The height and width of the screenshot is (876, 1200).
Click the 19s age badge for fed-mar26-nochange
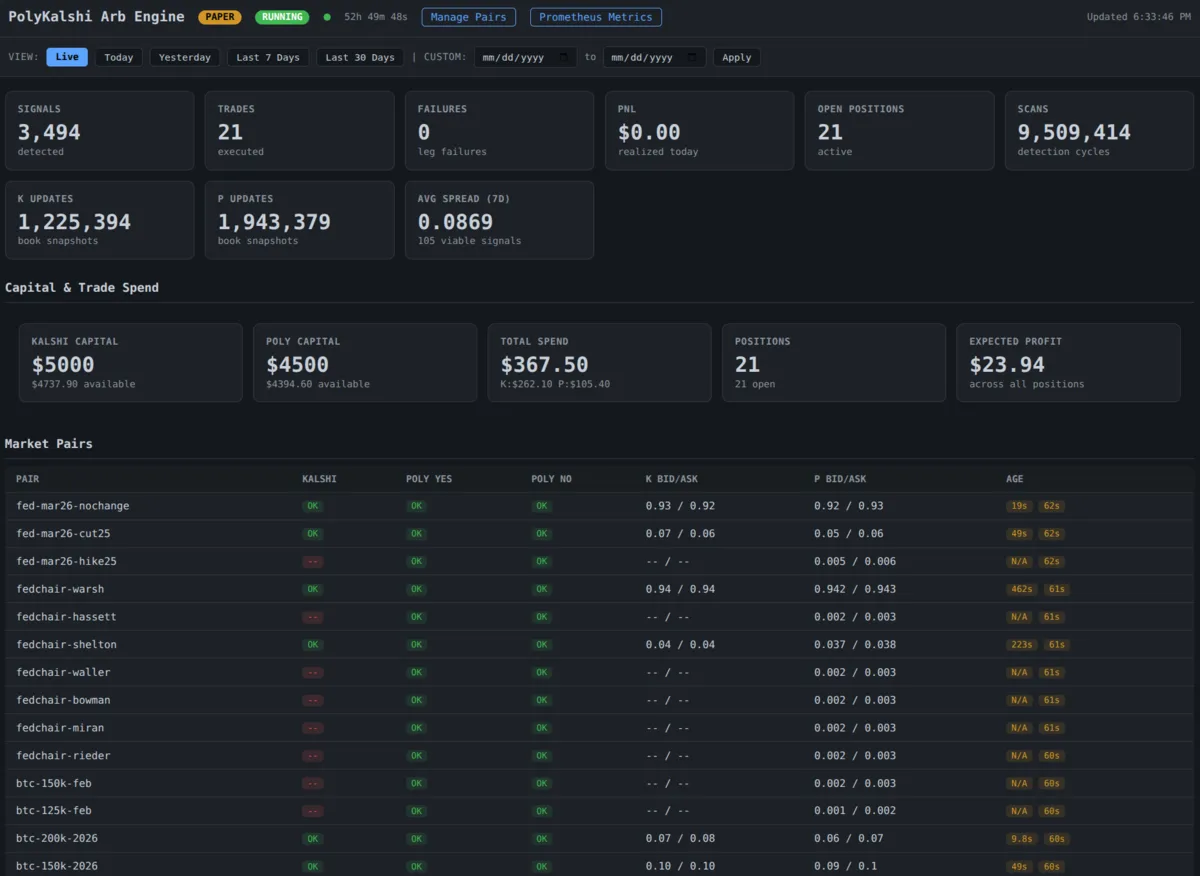(x=1019, y=506)
